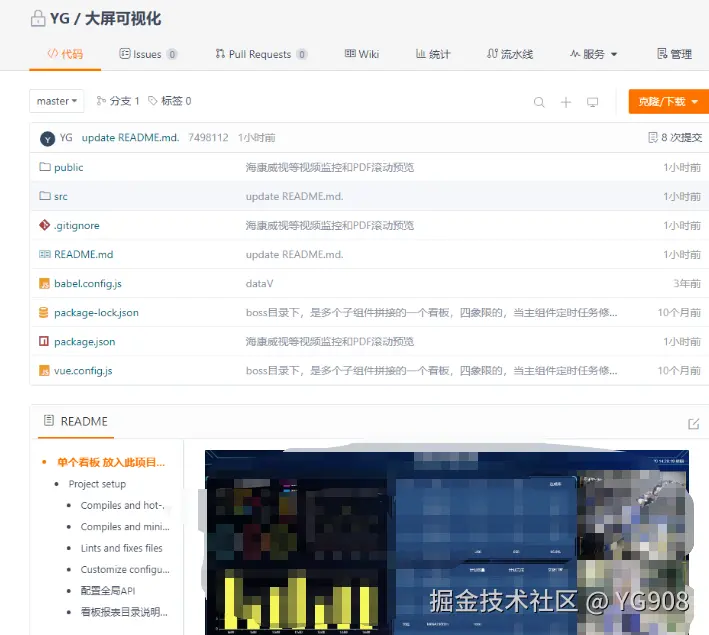Image resolution: width=709 pixels, height=635 pixels.
Task: Click the README edit icon
Action: pos(694,423)
